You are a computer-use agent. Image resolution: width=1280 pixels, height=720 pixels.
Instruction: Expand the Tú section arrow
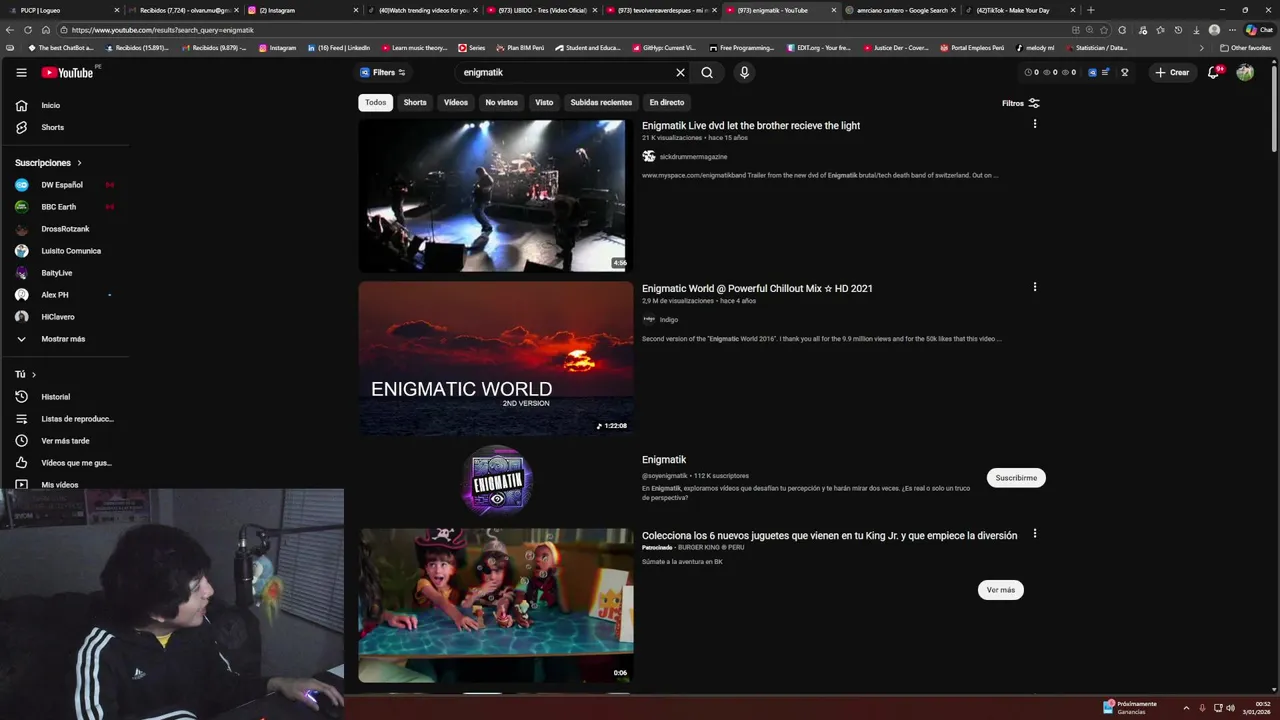(x=34, y=375)
